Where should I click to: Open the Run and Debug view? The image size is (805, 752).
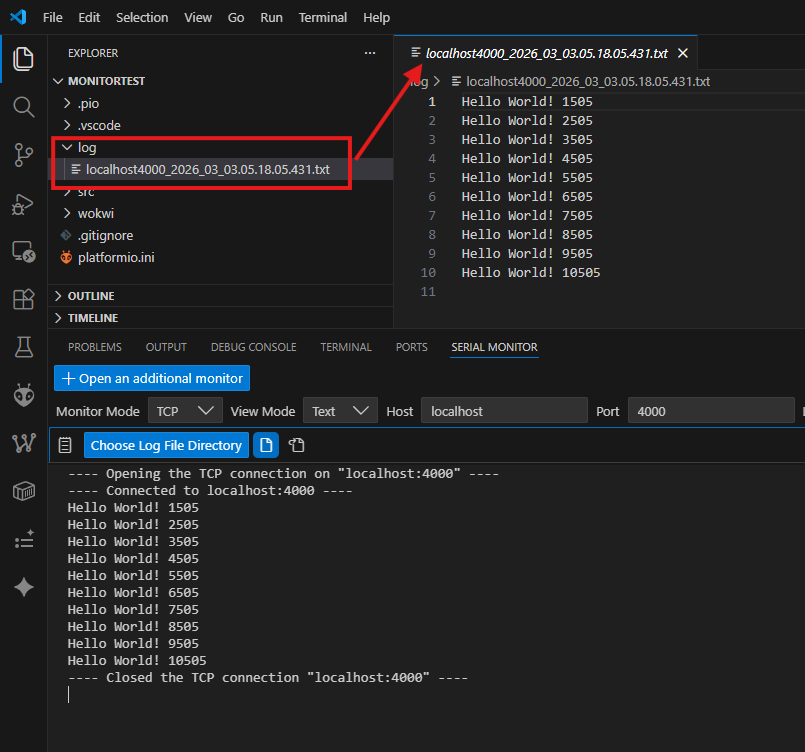point(23,203)
